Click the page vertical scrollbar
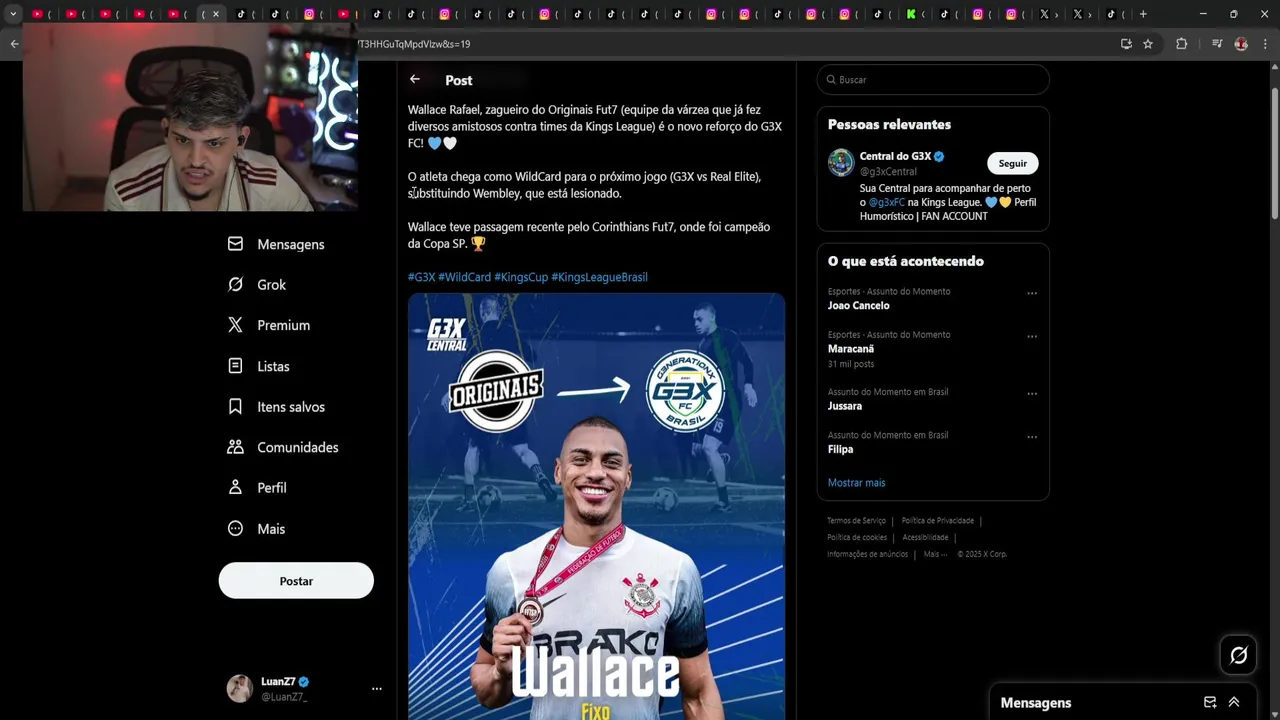1280x720 pixels. (1274, 154)
